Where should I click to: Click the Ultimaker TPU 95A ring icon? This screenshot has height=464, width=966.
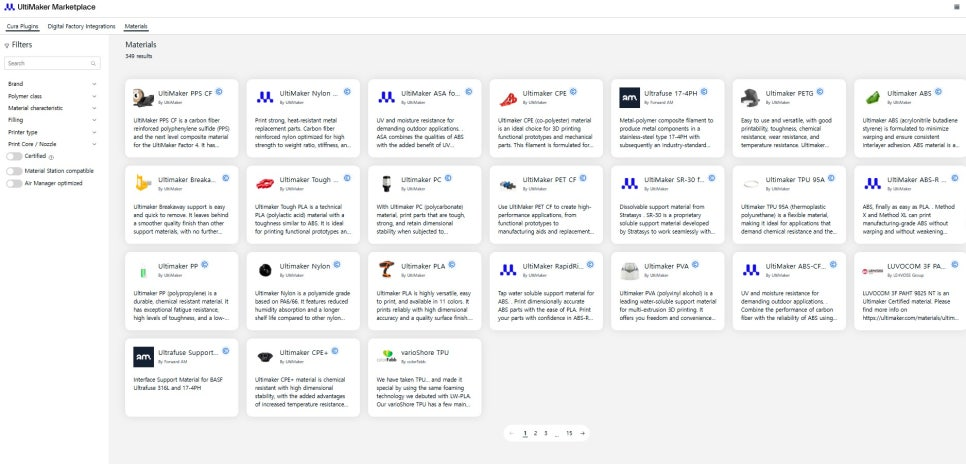[751, 184]
